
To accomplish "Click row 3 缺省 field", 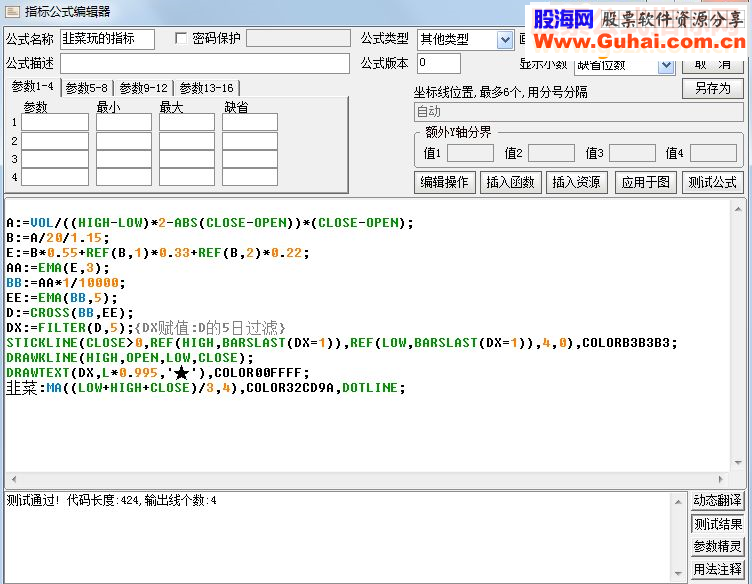I will click(x=250, y=159).
